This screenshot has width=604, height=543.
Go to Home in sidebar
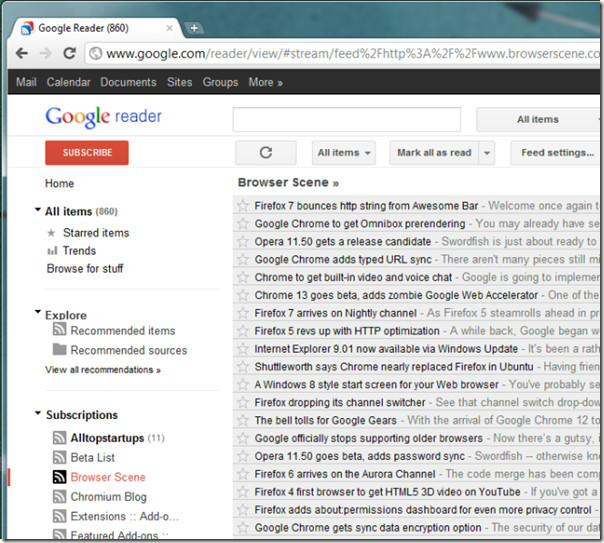pyautogui.click(x=59, y=183)
